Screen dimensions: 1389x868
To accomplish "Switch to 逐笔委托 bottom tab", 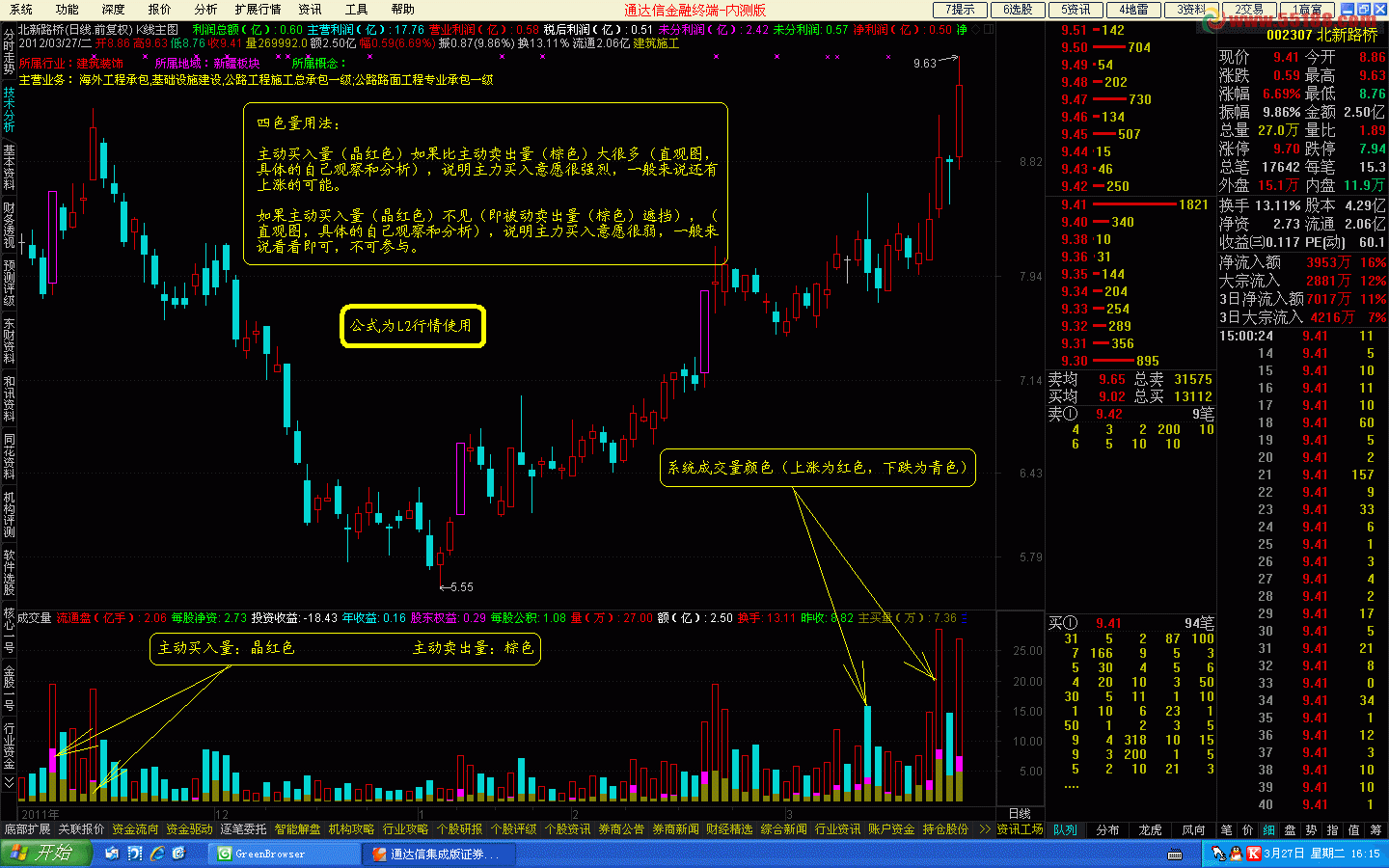I will (x=243, y=829).
